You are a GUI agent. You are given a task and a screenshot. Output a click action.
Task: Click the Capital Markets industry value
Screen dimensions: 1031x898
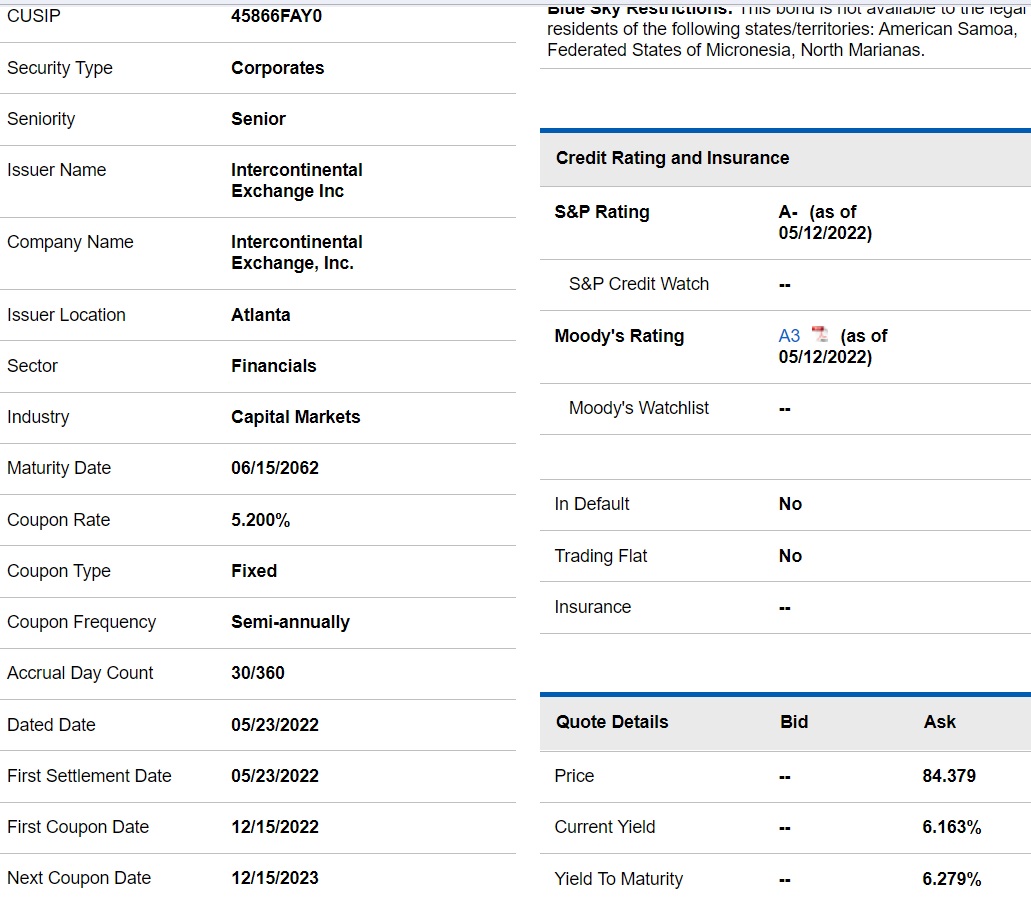click(295, 417)
